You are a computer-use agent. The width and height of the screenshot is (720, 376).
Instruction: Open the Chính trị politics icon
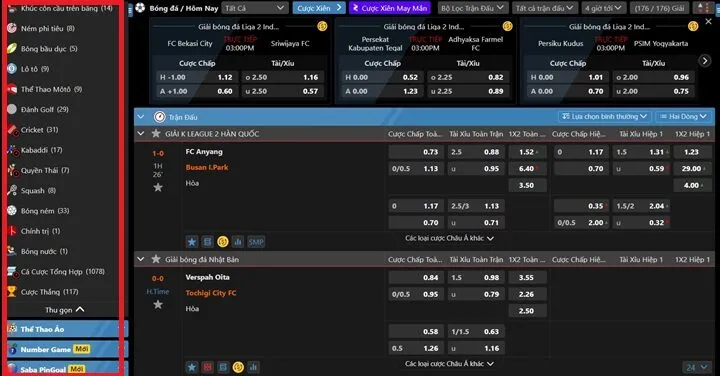tap(12, 231)
